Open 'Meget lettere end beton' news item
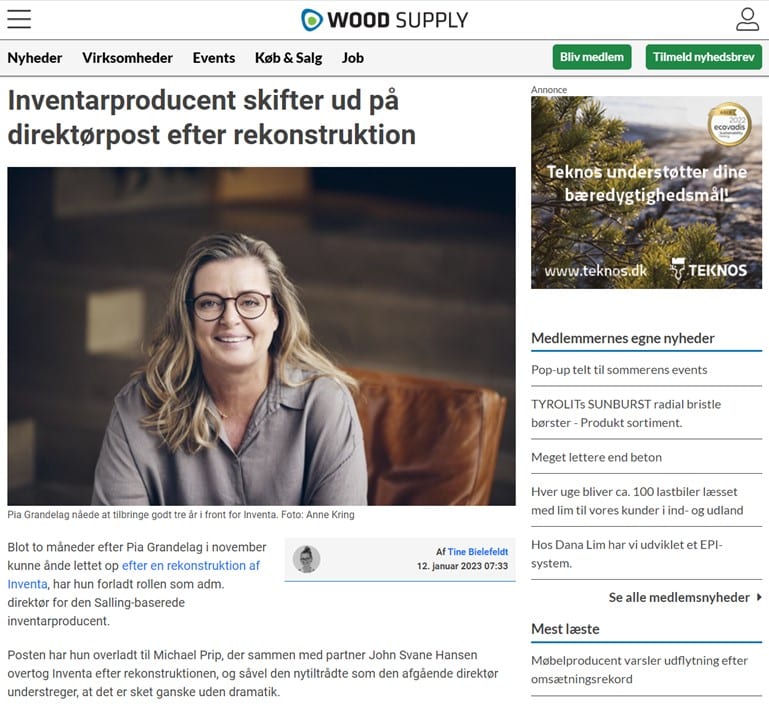 pos(596,457)
